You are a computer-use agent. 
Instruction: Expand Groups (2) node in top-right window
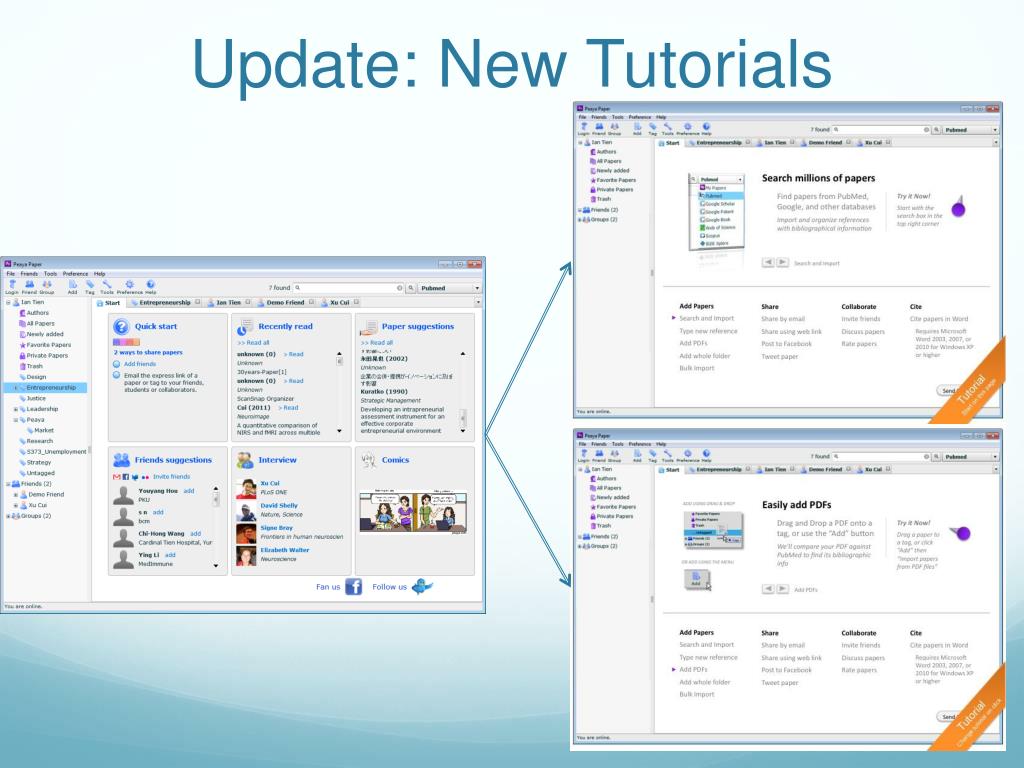tap(580, 220)
